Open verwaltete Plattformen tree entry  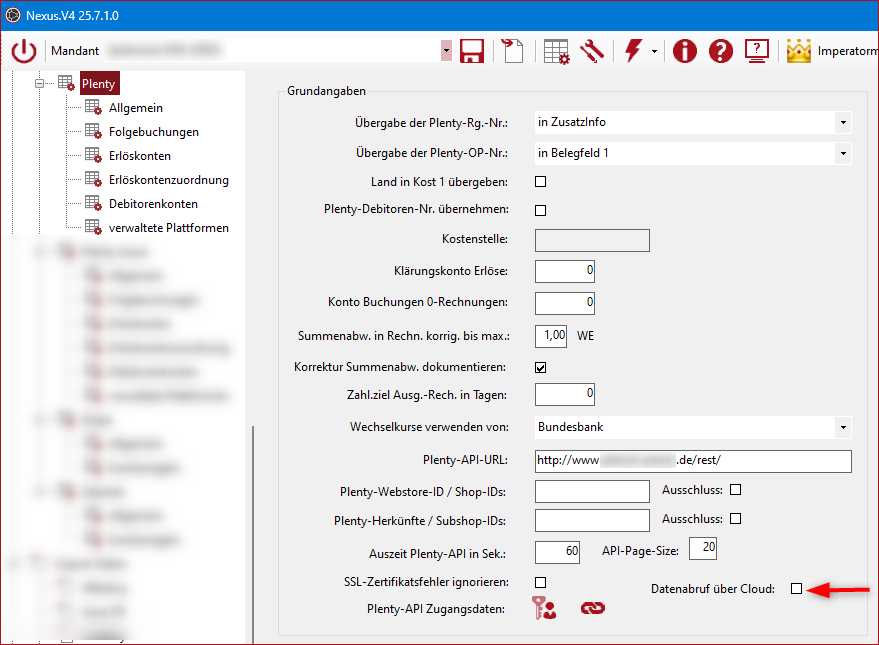(169, 228)
